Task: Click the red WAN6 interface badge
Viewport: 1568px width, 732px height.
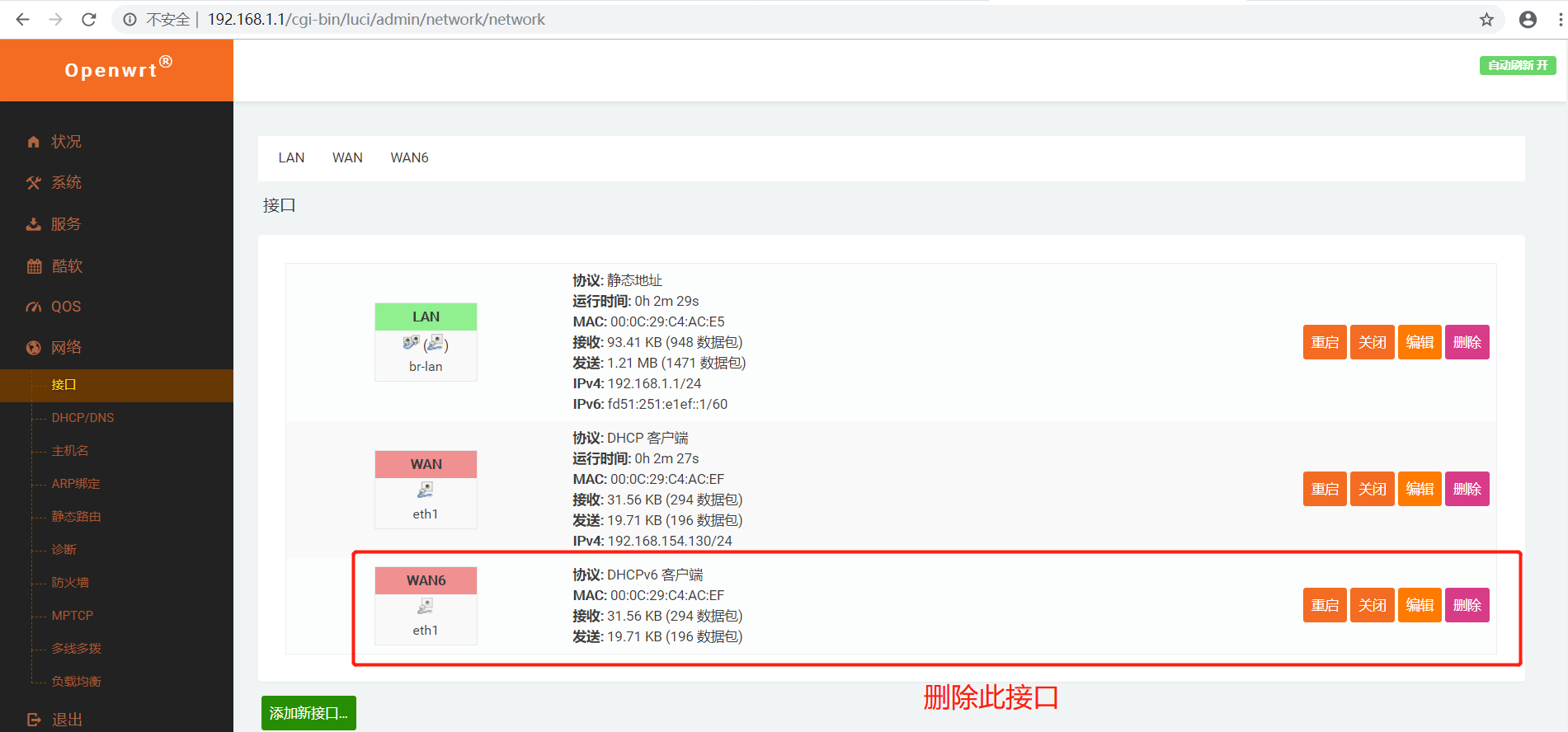Action: pos(426,580)
